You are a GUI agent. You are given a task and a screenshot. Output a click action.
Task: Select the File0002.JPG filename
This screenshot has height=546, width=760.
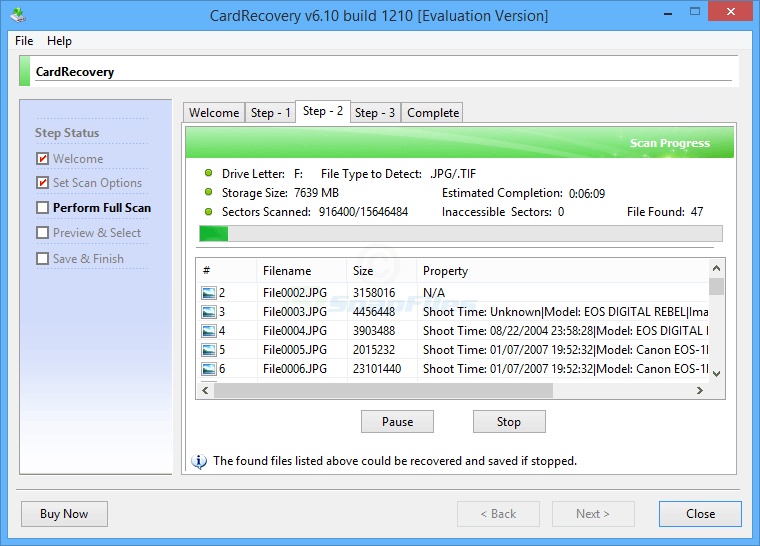pyautogui.click(x=295, y=293)
